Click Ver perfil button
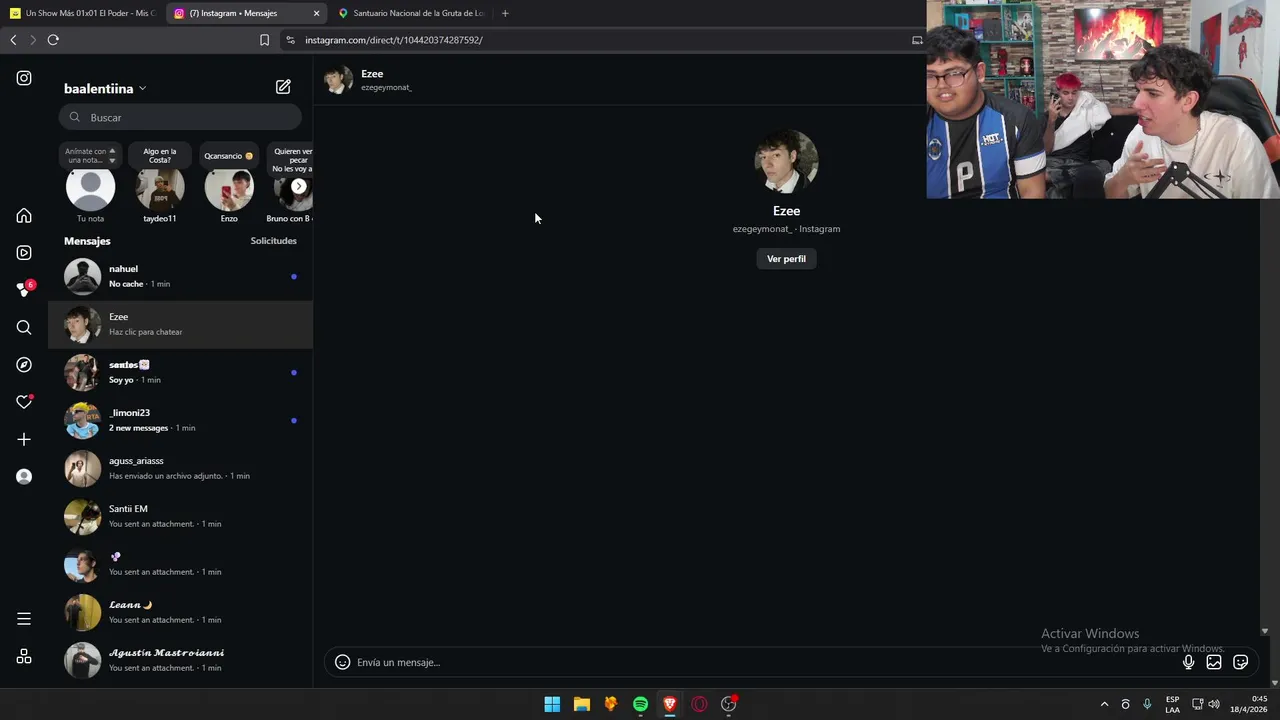 [x=786, y=259]
